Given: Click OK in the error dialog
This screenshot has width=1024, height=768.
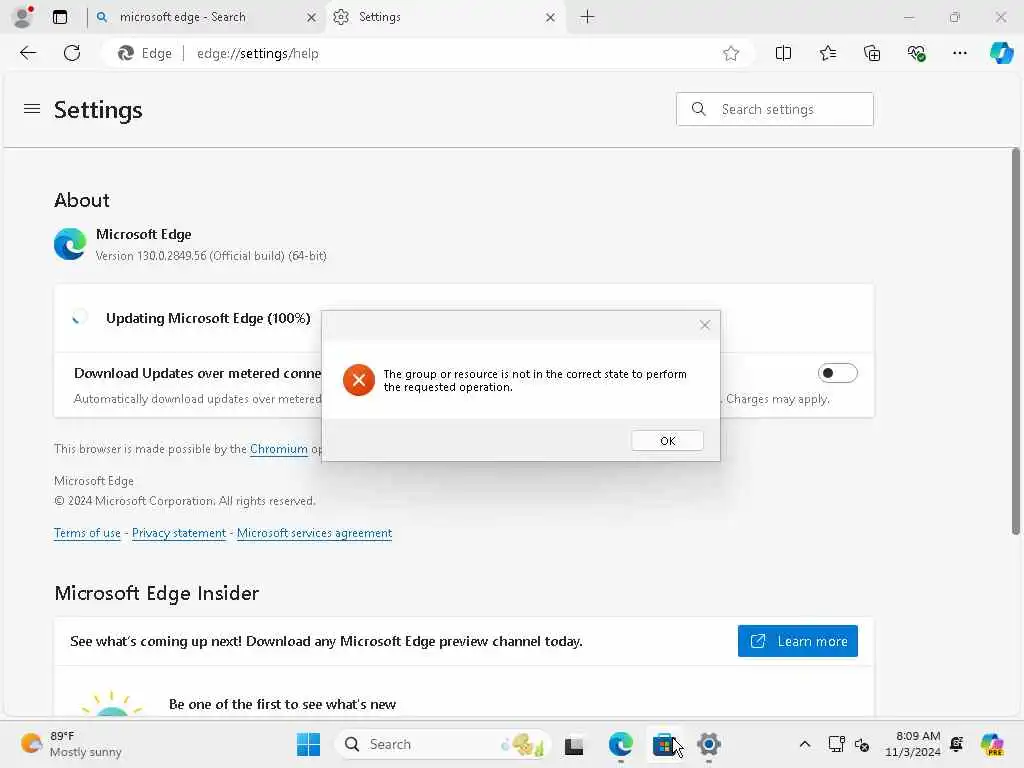Looking at the screenshot, I should pyautogui.click(x=667, y=441).
